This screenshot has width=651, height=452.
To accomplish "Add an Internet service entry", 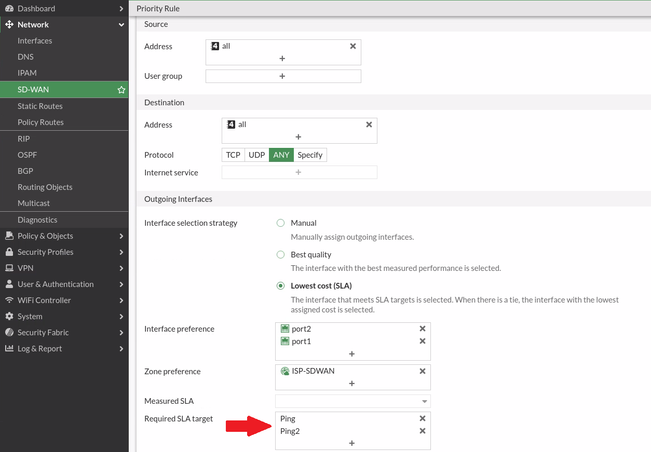I will click(x=298, y=173).
